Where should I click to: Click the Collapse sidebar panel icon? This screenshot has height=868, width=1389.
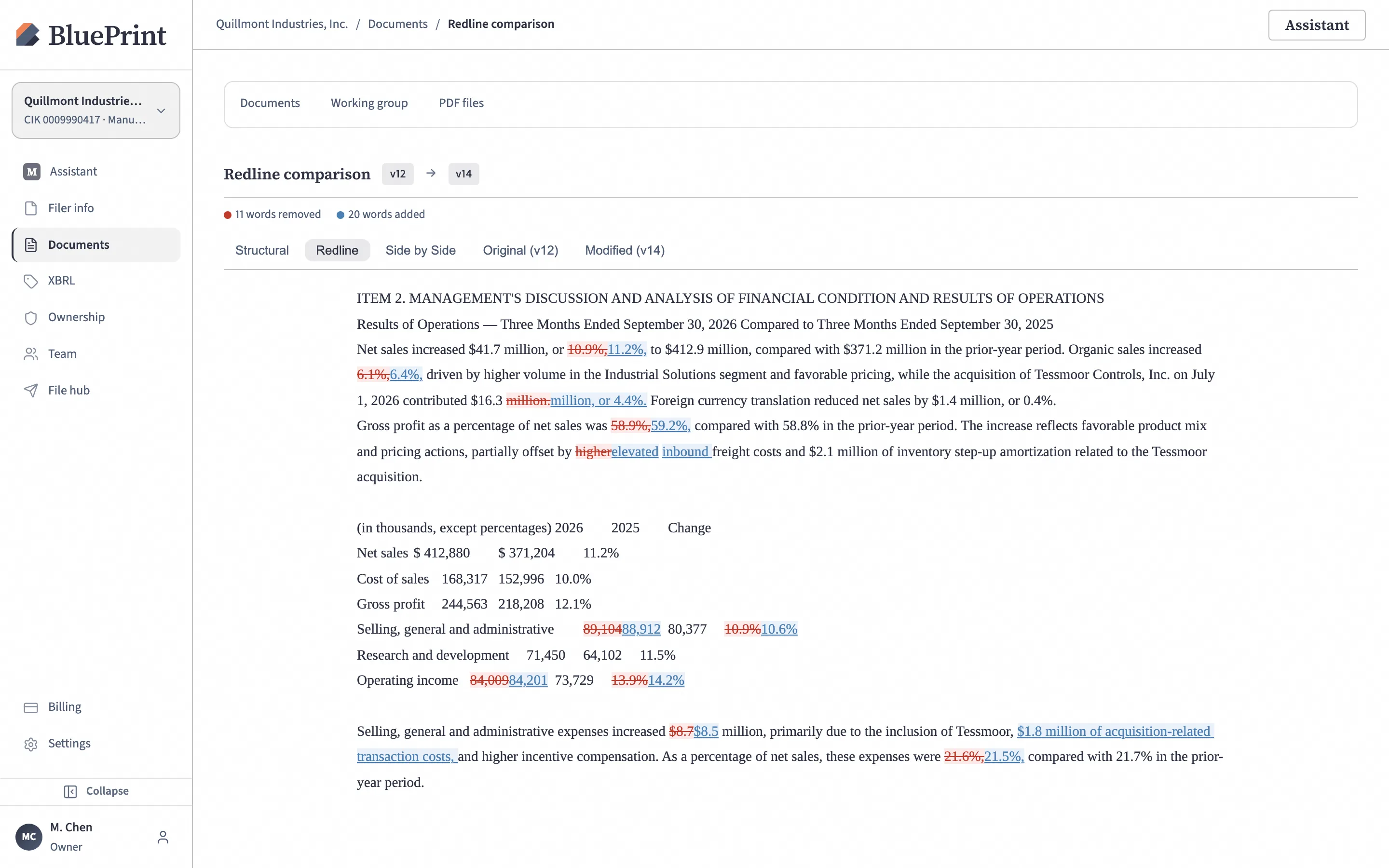coord(70,792)
